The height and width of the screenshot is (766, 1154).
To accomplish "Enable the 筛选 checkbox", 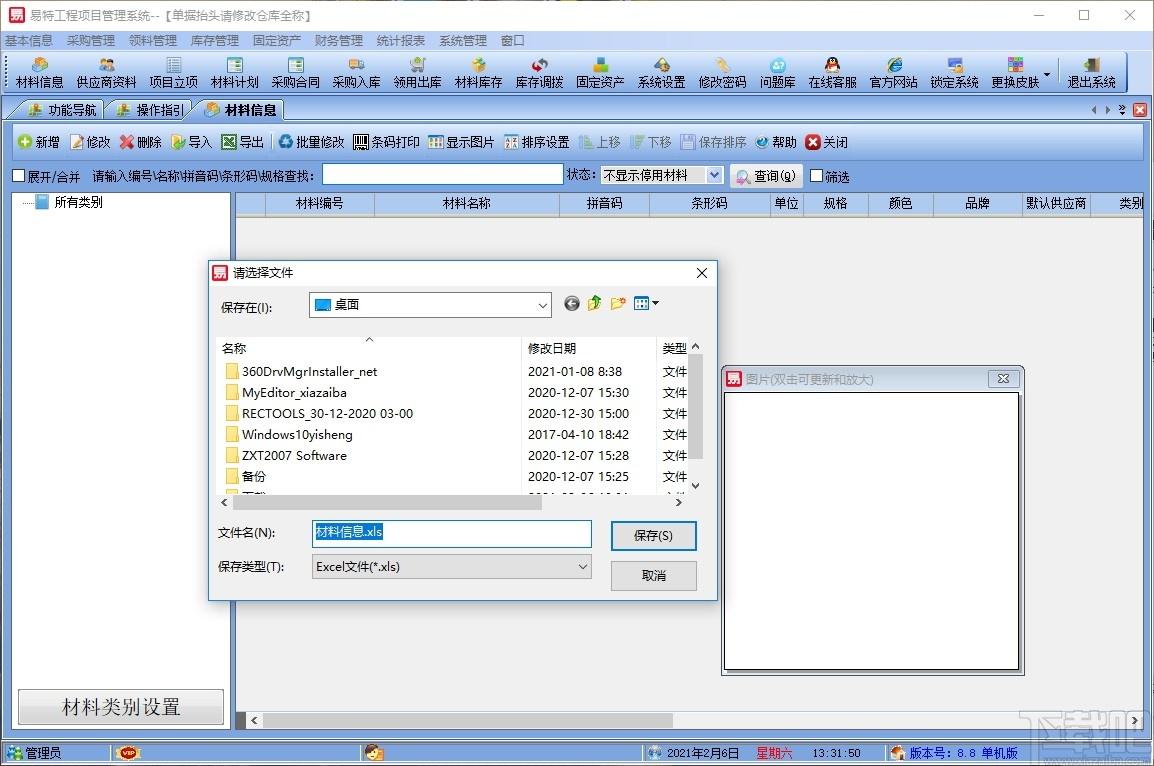I will [x=816, y=176].
